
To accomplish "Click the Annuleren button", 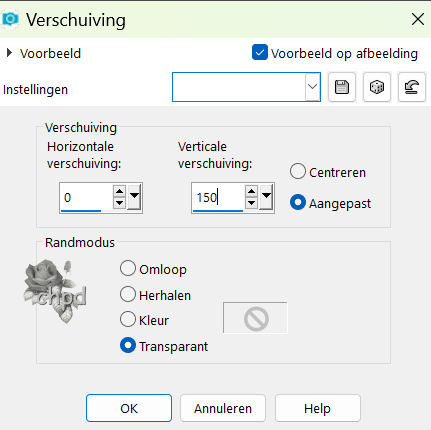I will 223,408.
